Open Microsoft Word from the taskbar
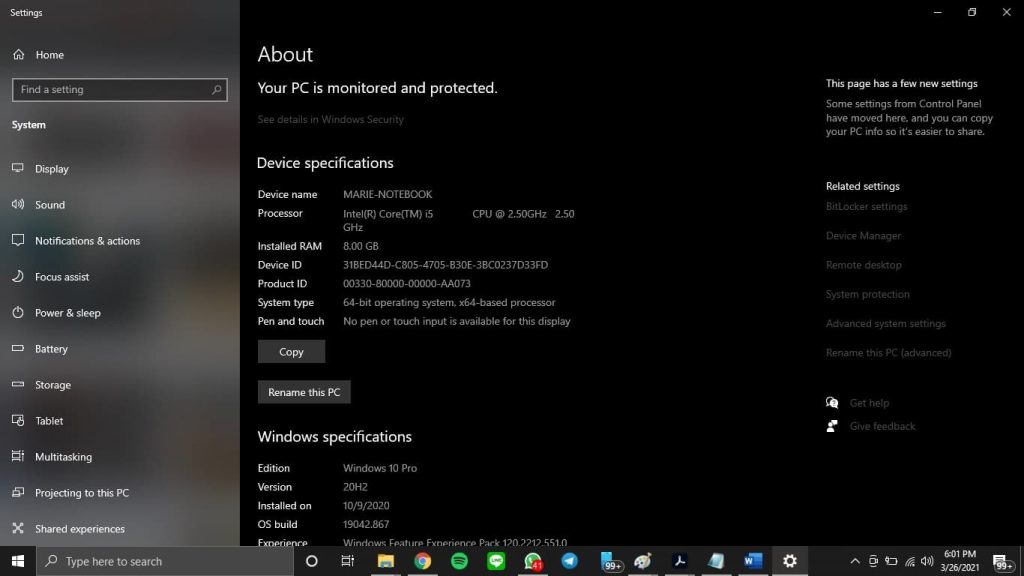 click(x=752, y=561)
